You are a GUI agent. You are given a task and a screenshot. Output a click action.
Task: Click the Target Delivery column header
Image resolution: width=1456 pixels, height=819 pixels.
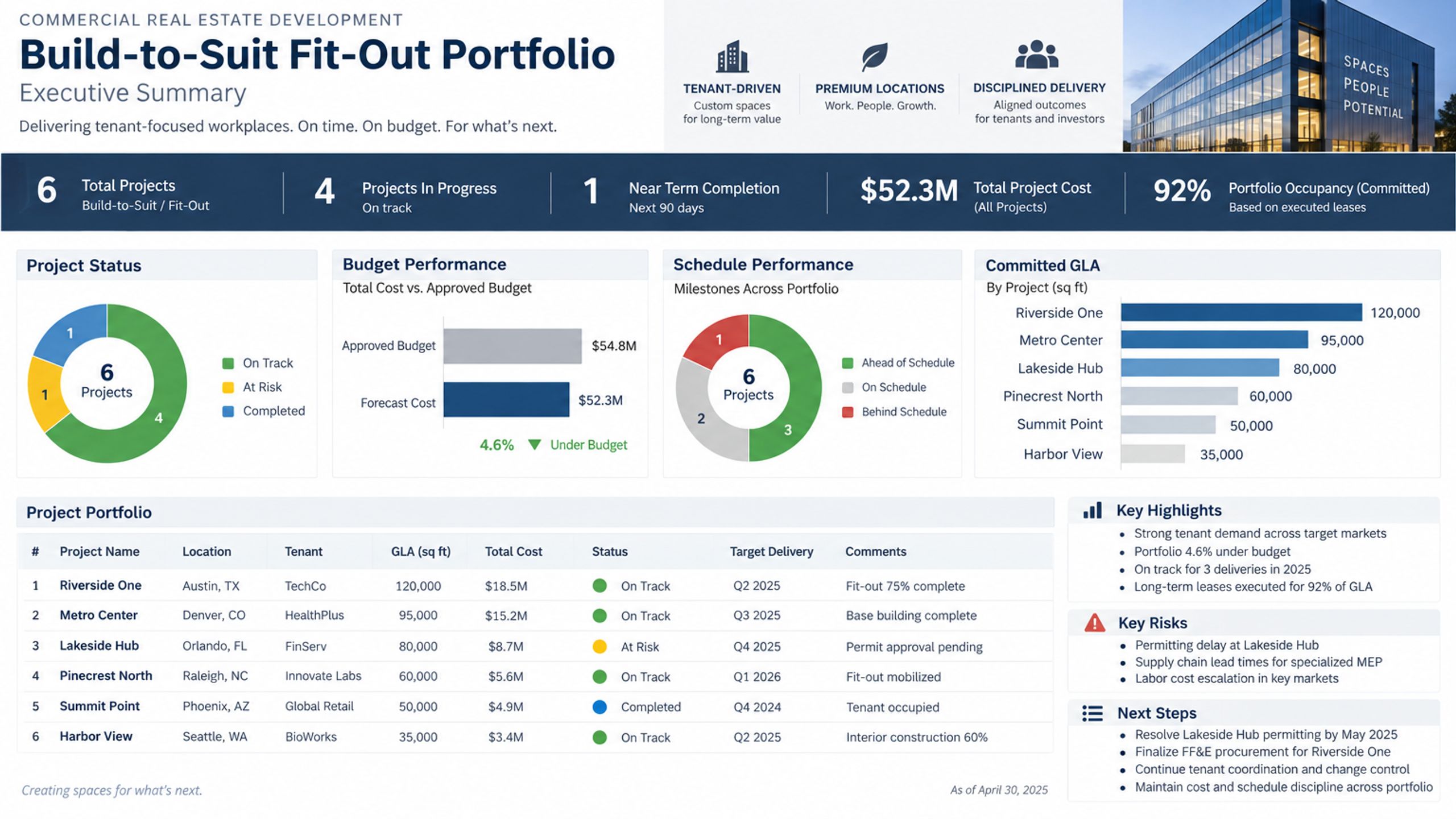click(772, 551)
